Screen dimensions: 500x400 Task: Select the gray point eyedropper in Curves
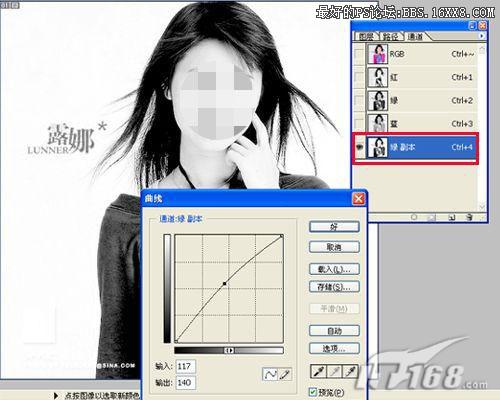[x=334, y=371]
